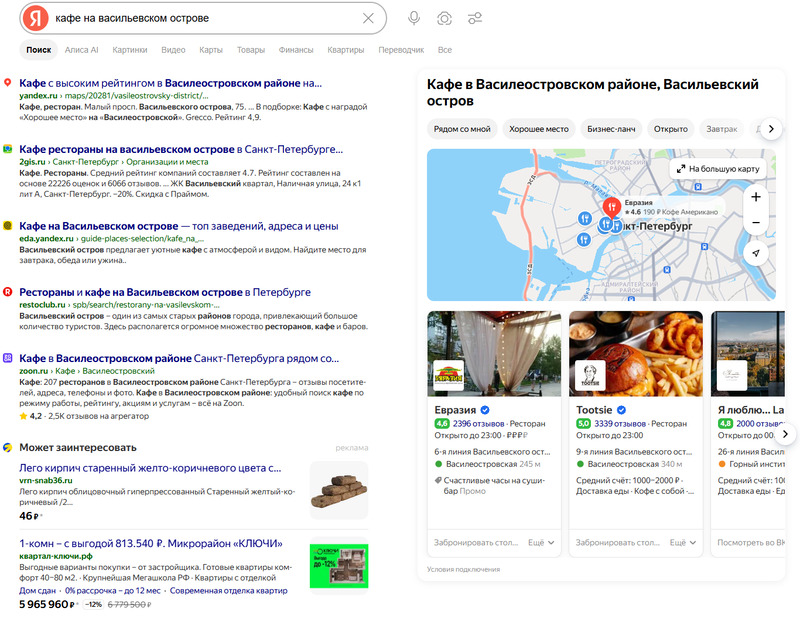Image resolution: width=800 pixels, height=625 pixels.
Task: Zoom out on the map
Action: pos(756,222)
